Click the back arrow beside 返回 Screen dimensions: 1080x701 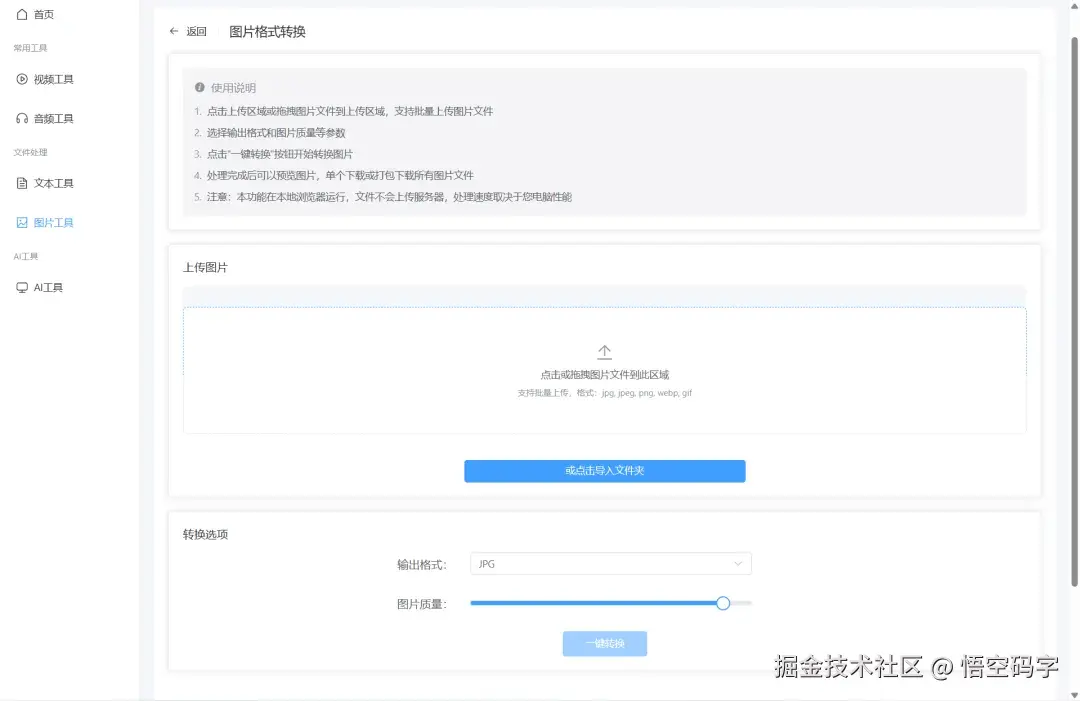click(x=173, y=31)
